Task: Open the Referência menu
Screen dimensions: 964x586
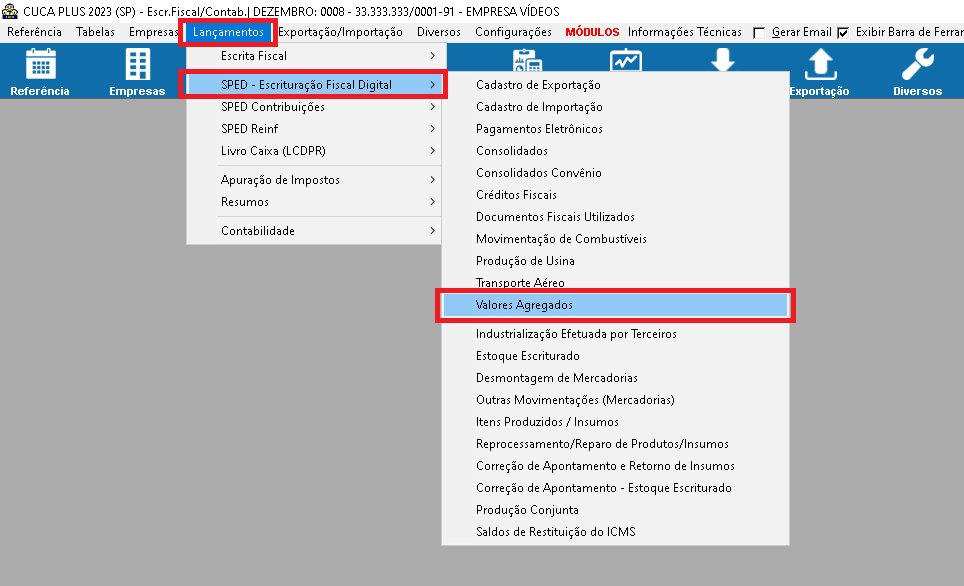Action: 34,32
